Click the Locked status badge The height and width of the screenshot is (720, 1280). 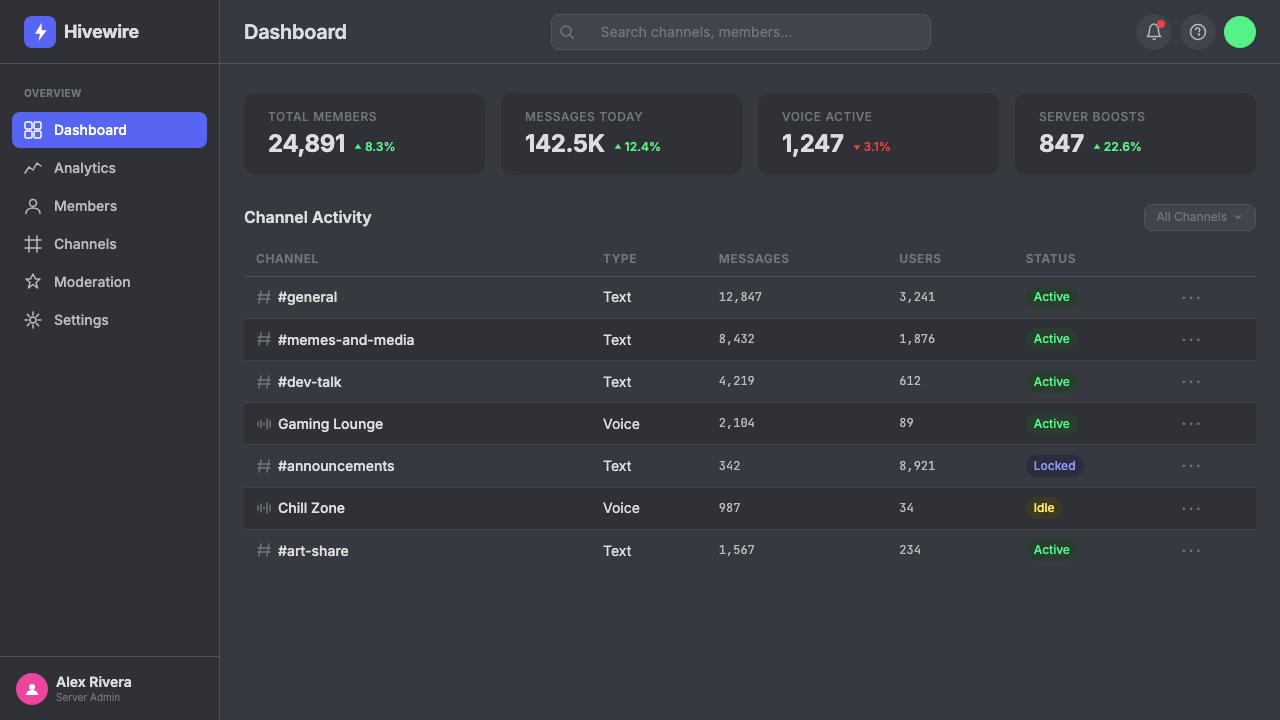point(1054,466)
